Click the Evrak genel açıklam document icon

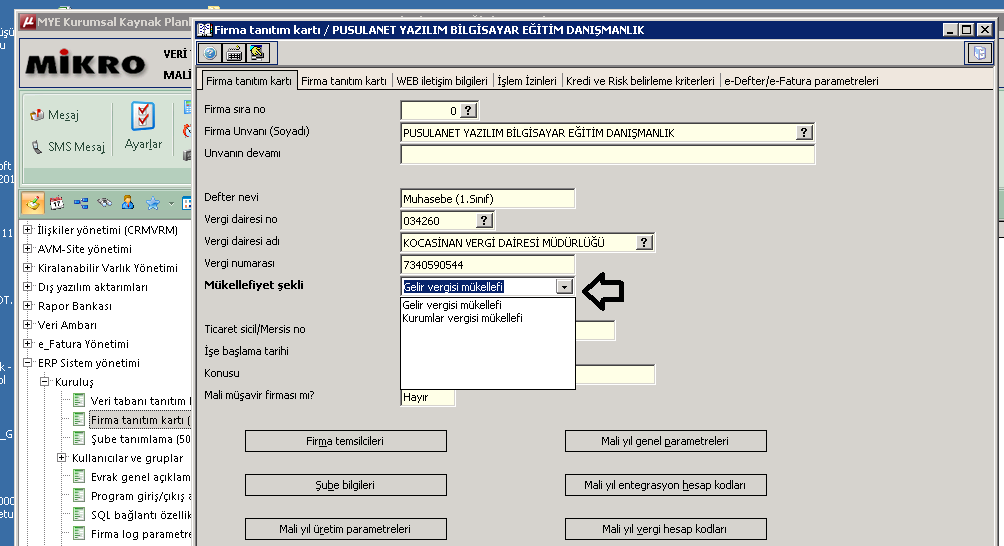click(79, 476)
